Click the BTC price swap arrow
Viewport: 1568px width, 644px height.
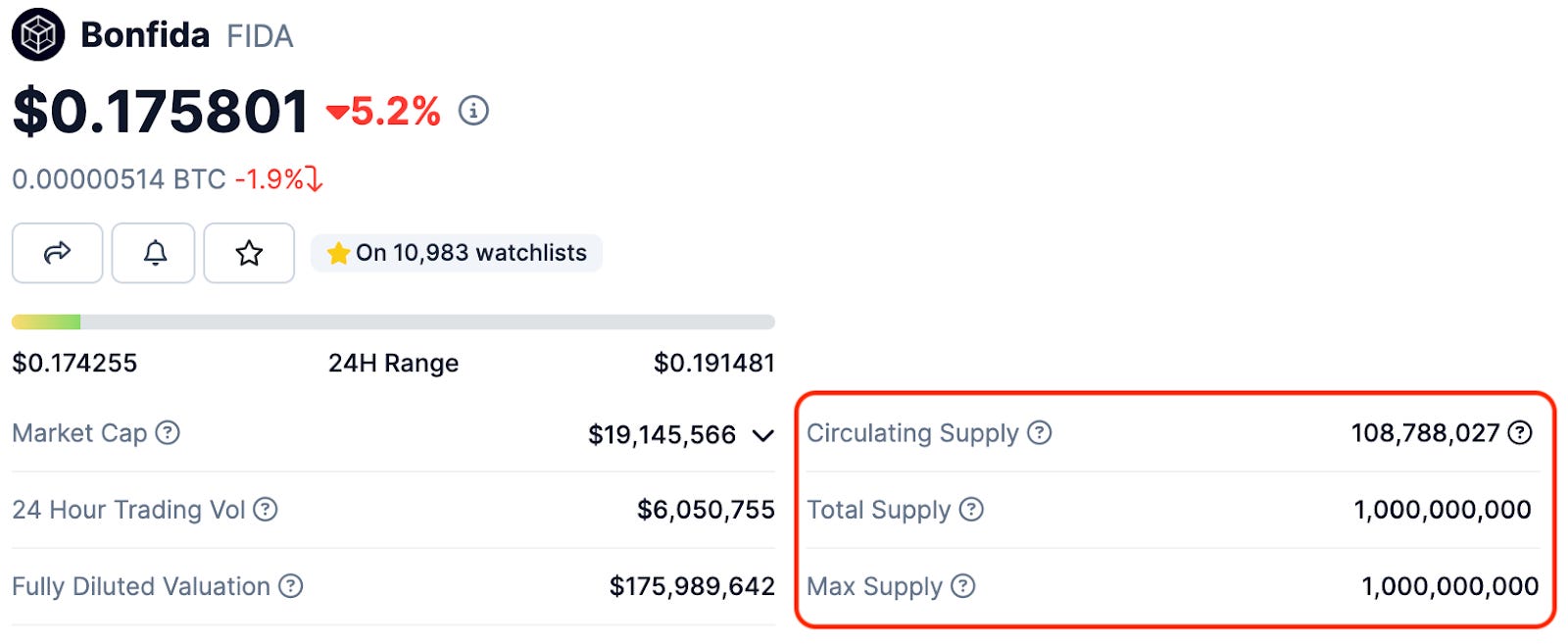click(x=314, y=179)
